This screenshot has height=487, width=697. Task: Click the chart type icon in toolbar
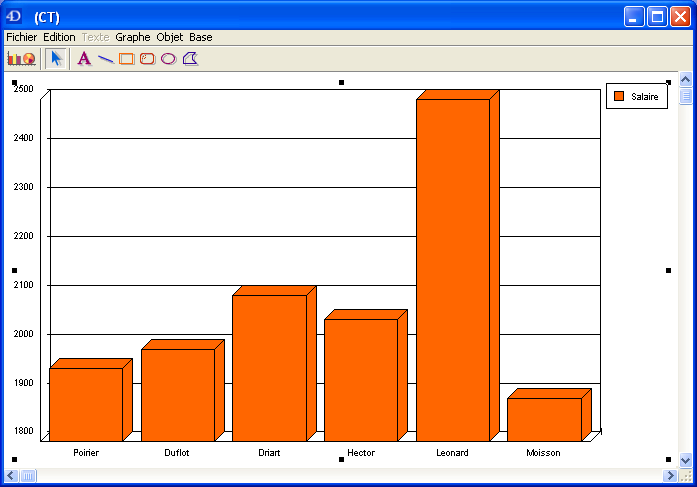(21, 58)
